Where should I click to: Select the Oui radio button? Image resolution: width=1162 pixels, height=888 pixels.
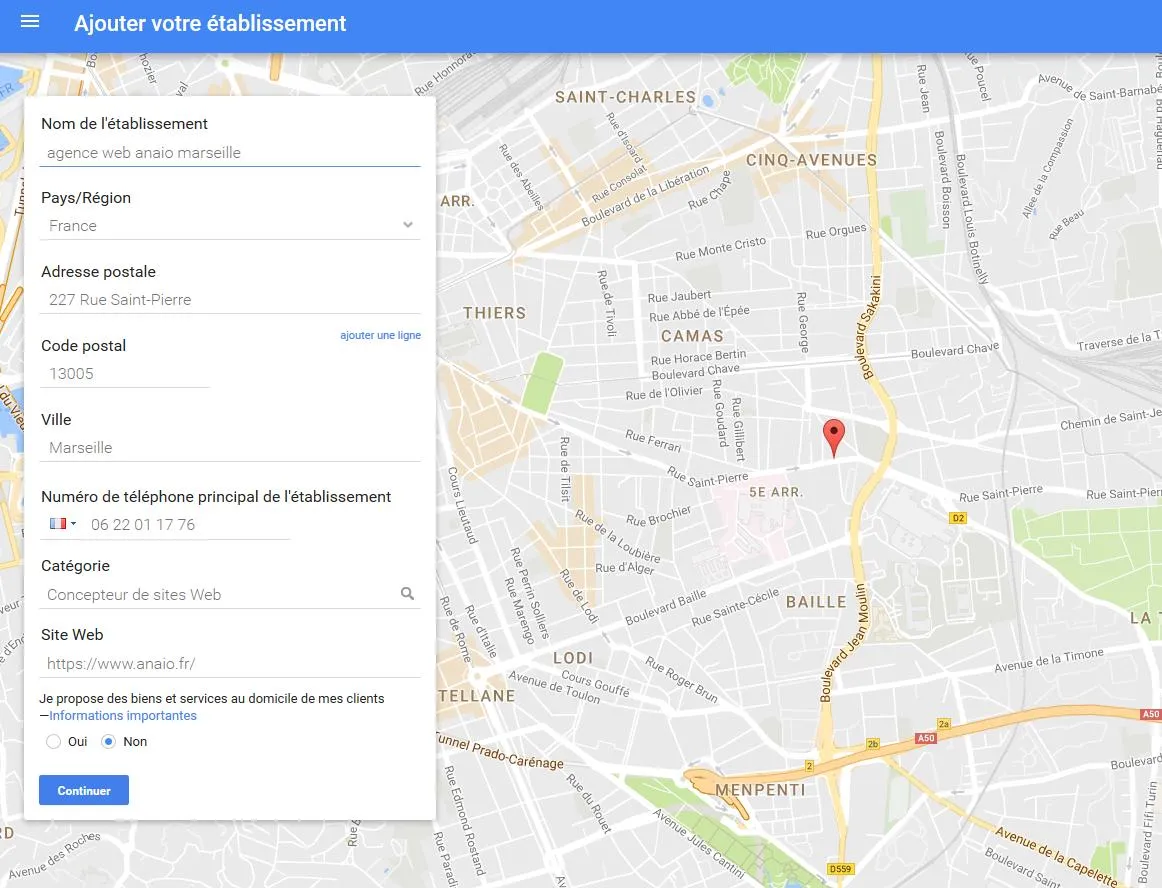click(x=52, y=741)
